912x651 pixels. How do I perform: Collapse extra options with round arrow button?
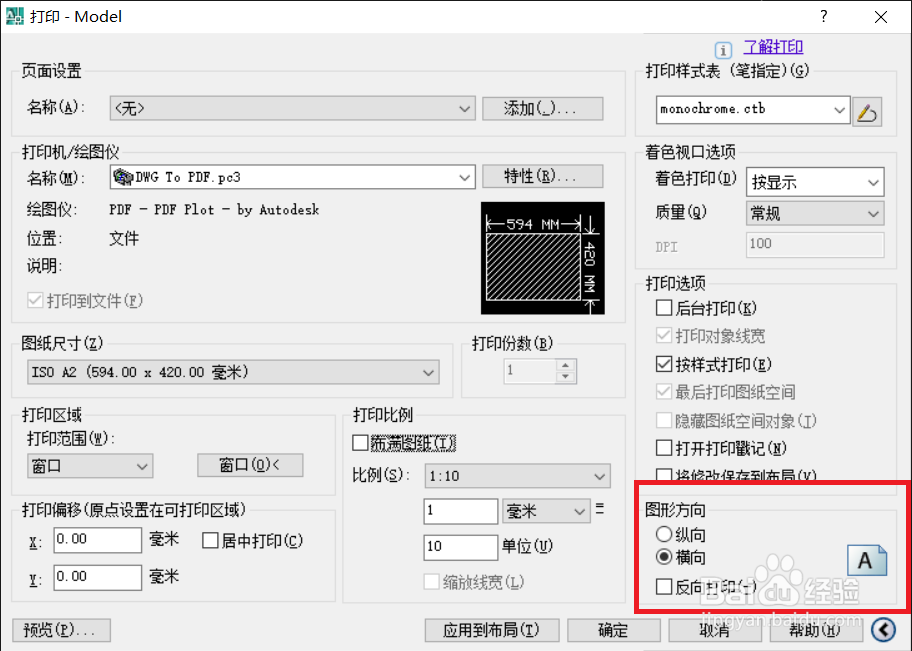pyautogui.click(x=883, y=630)
